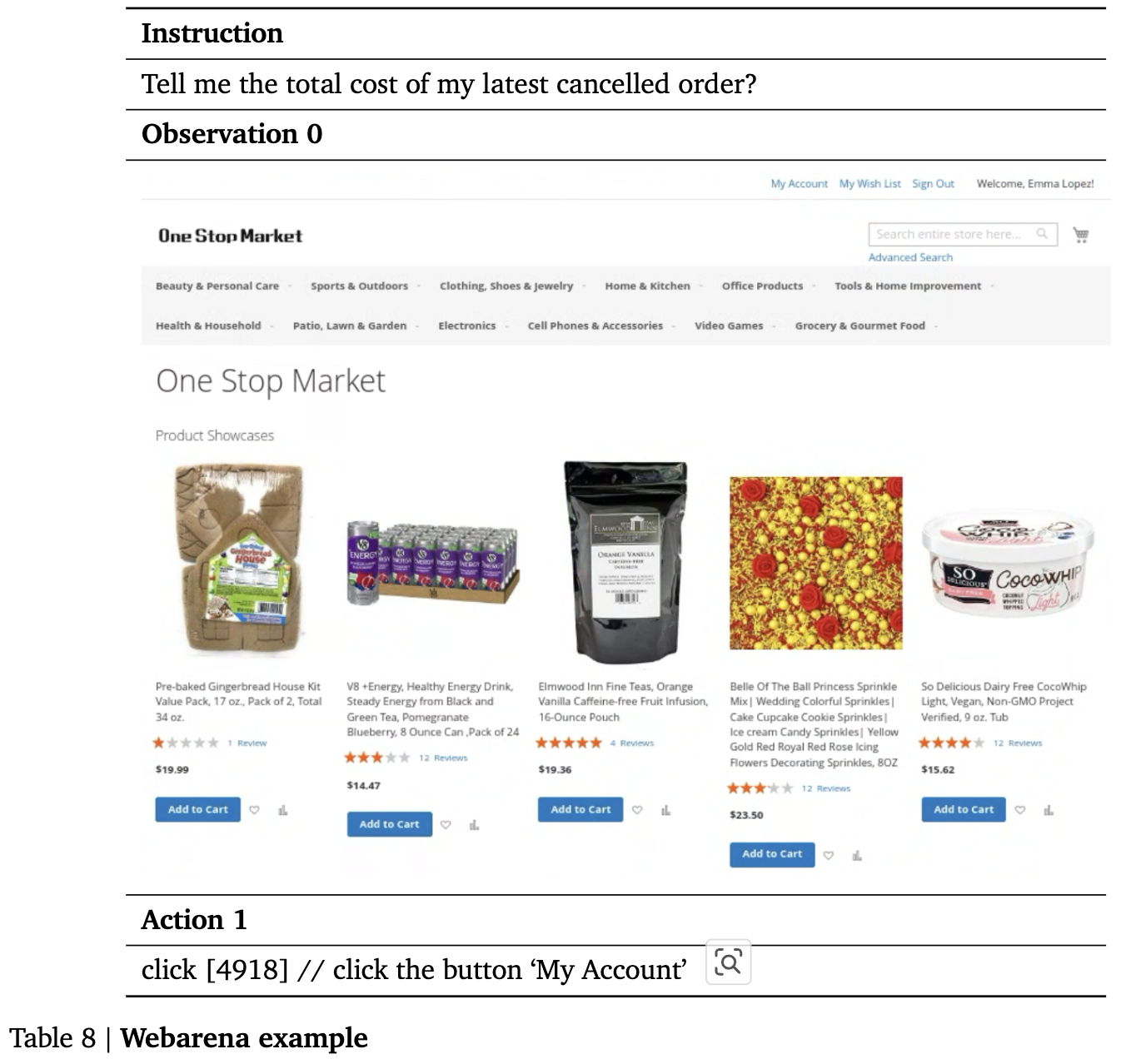Screen dimensions: 1126x1064
Task: Click the My Account link
Action: pyautogui.click(x=800, y=184)
